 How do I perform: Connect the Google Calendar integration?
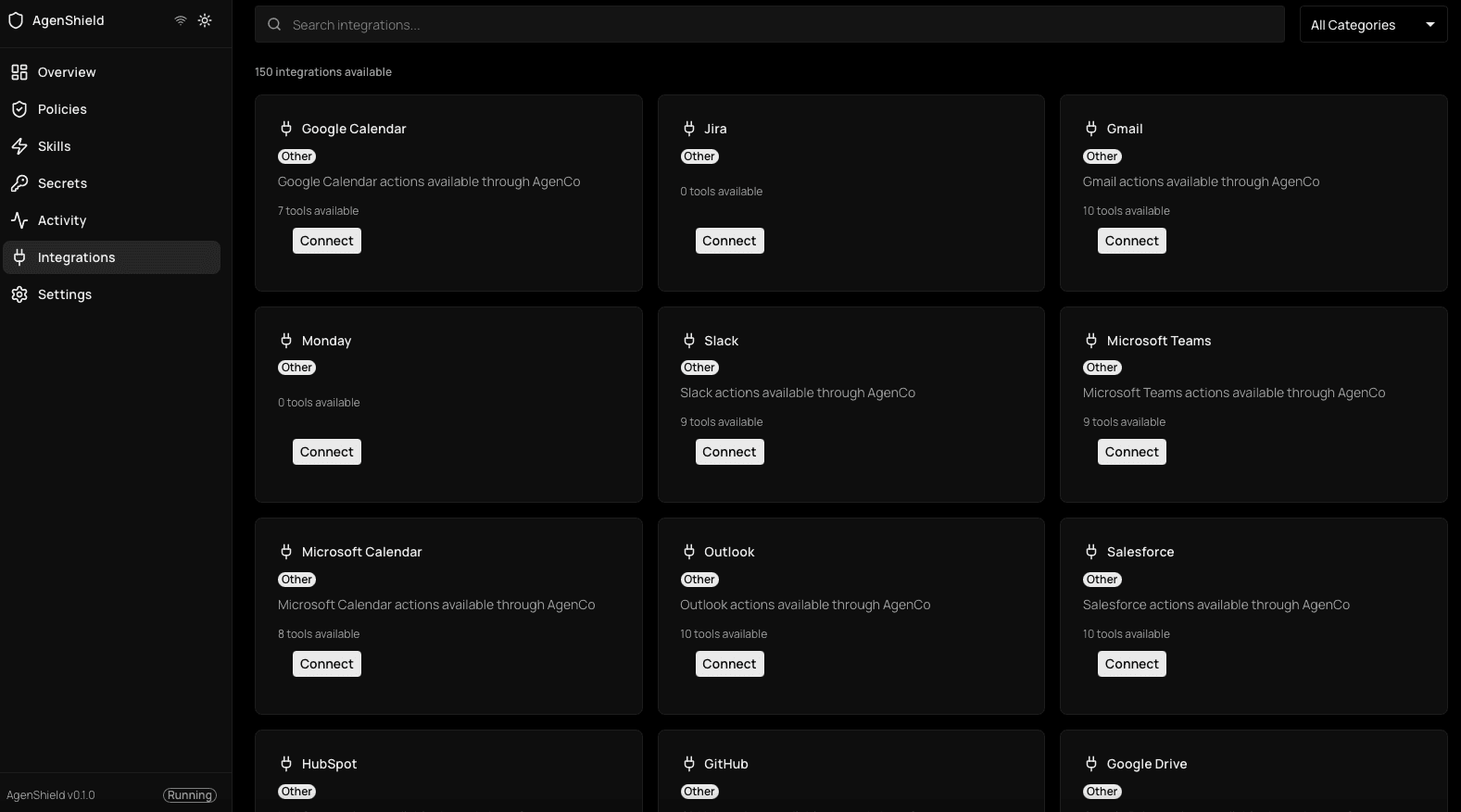pos(327,241)
